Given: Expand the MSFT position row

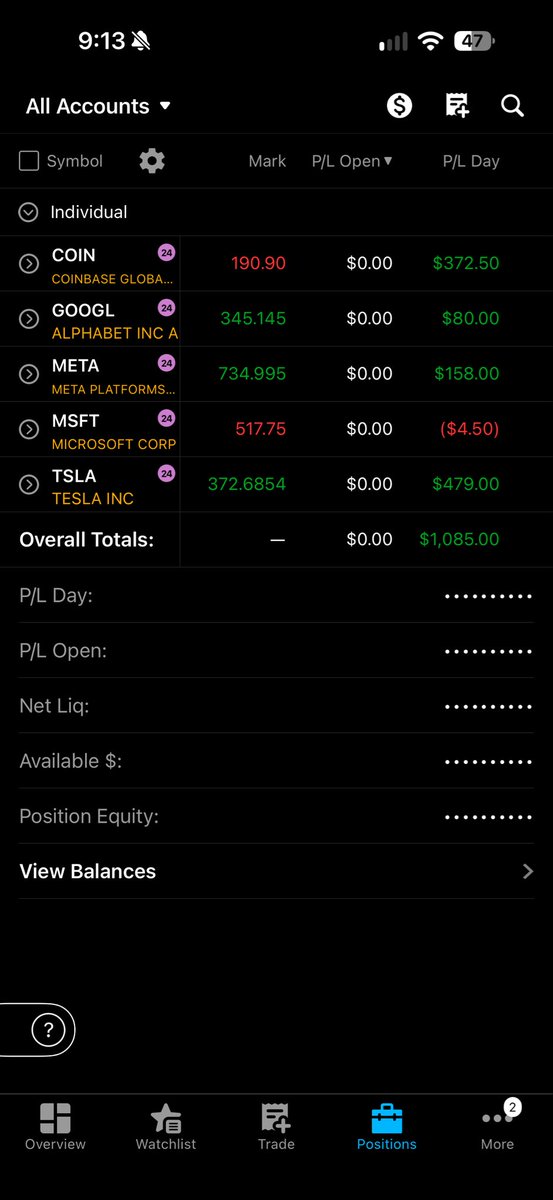Looking at the screenshot, I should (29, 429).
